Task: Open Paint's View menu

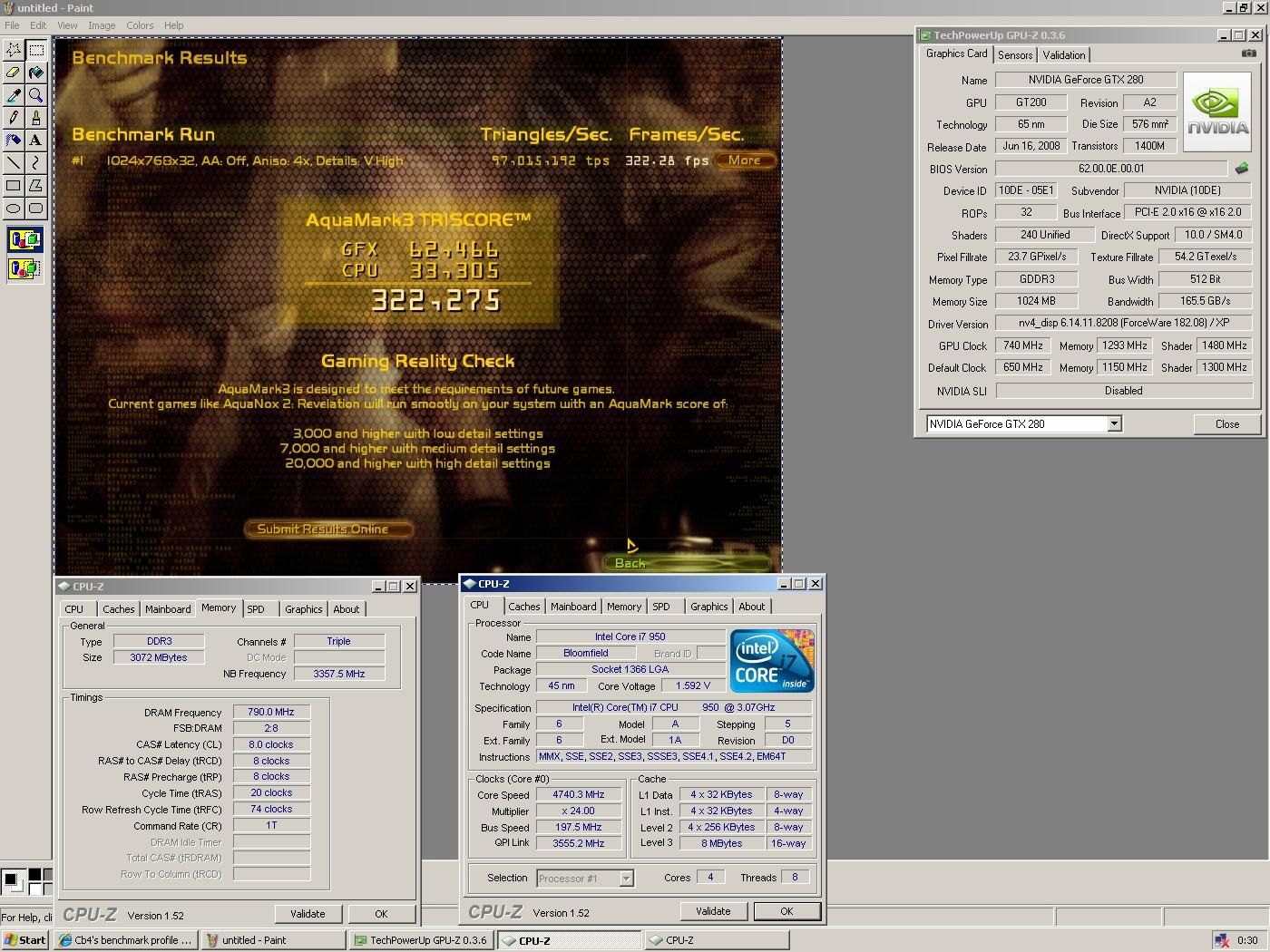Action: [x=67, y=25]
